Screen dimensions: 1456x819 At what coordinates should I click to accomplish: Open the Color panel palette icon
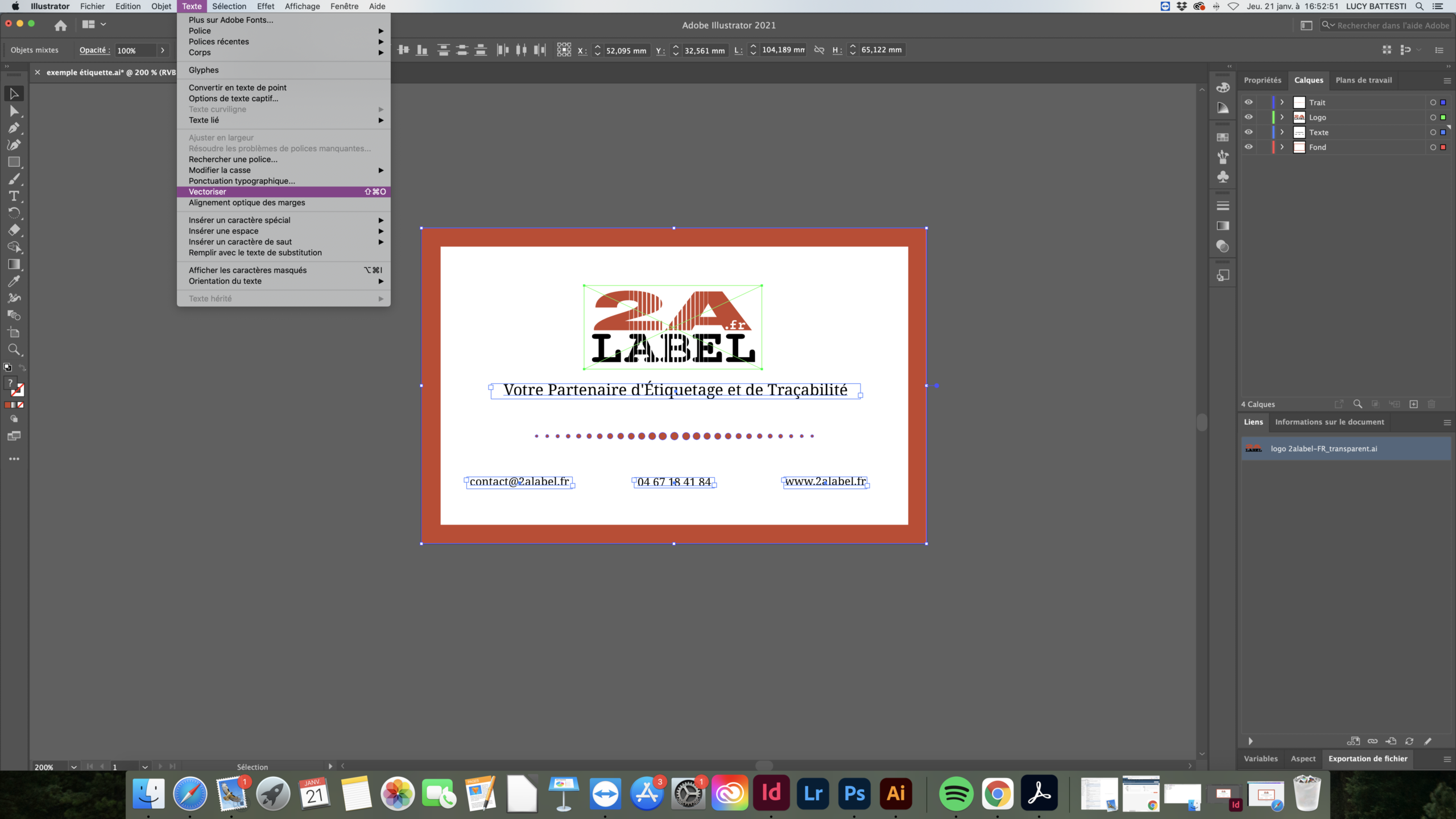1223,88
